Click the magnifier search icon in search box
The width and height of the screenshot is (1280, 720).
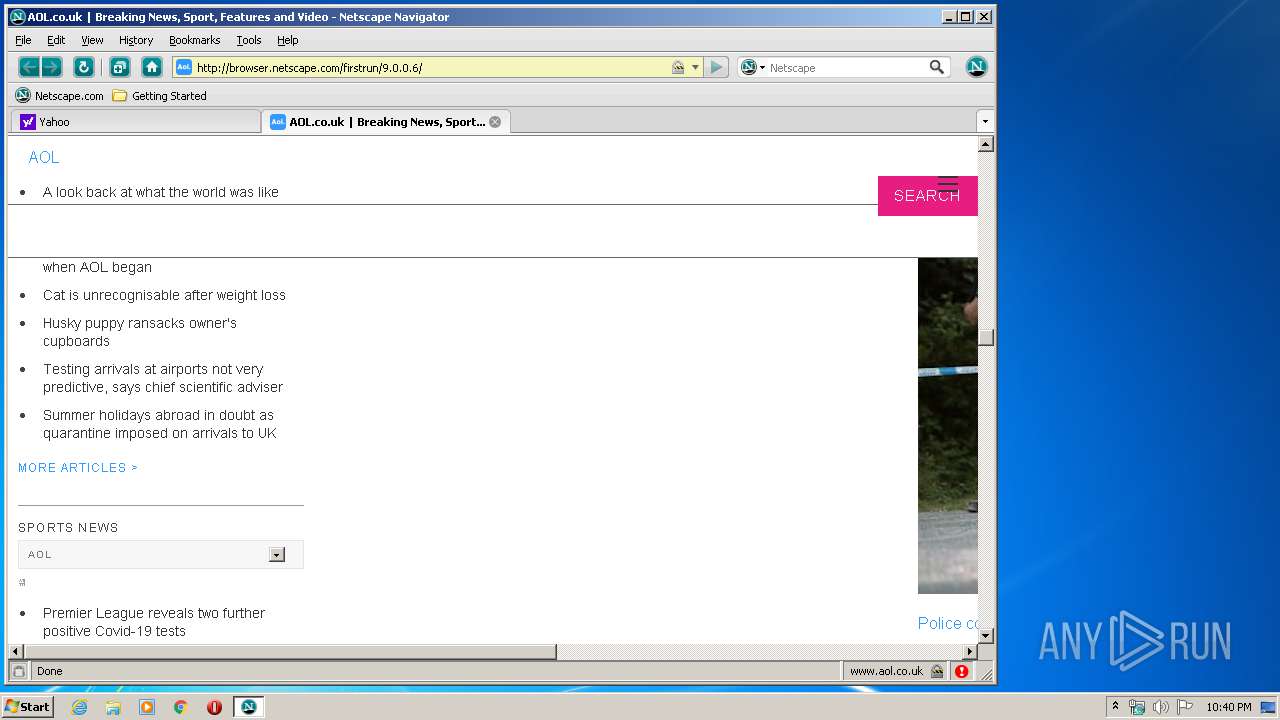937,67
